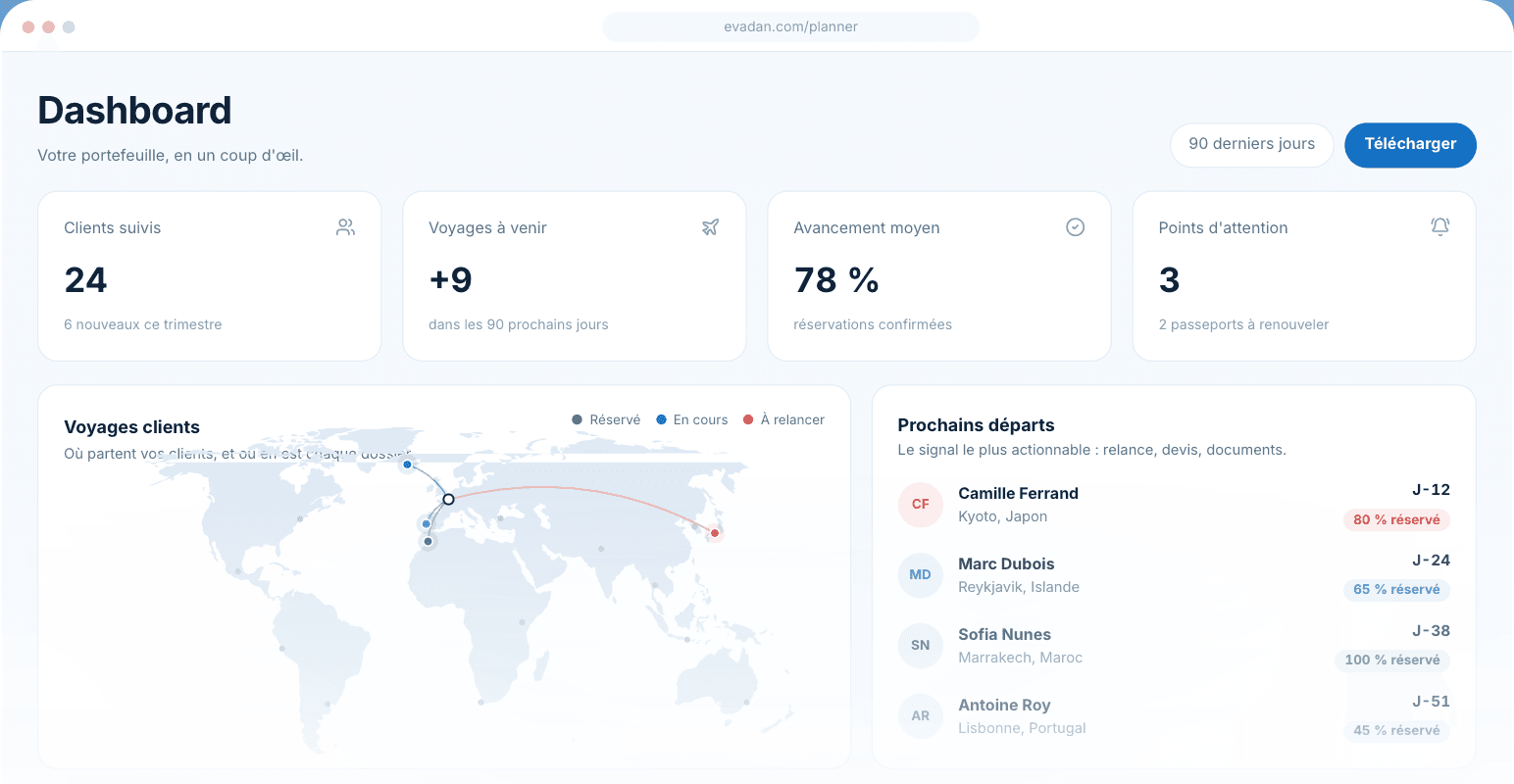Click the 78 % average progress value
1514x784 pixels.
pyautogui.click(x=836, y=280)
